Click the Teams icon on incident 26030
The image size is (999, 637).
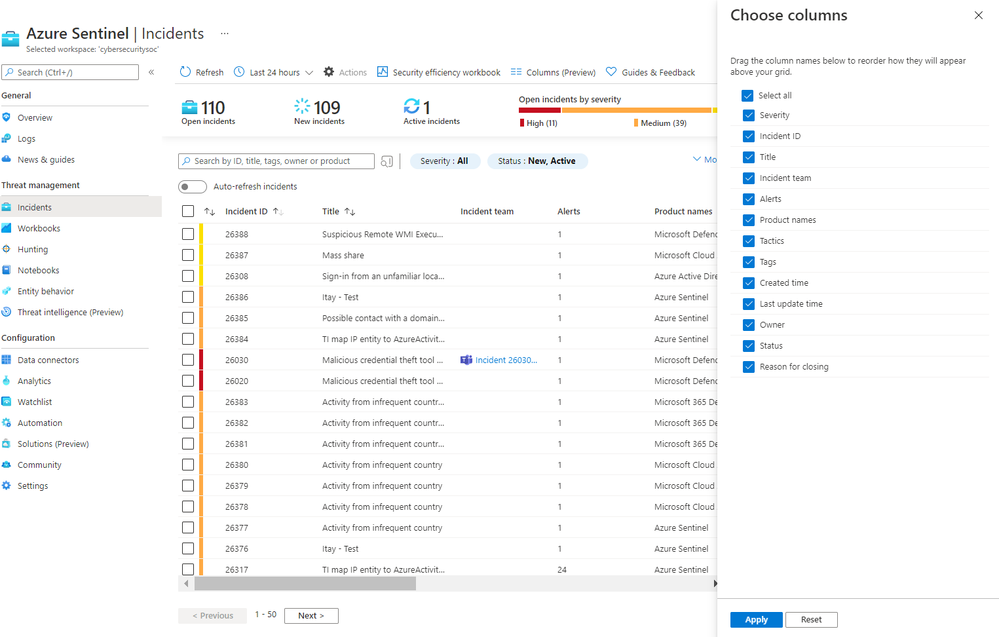click(x=466, y=360)
